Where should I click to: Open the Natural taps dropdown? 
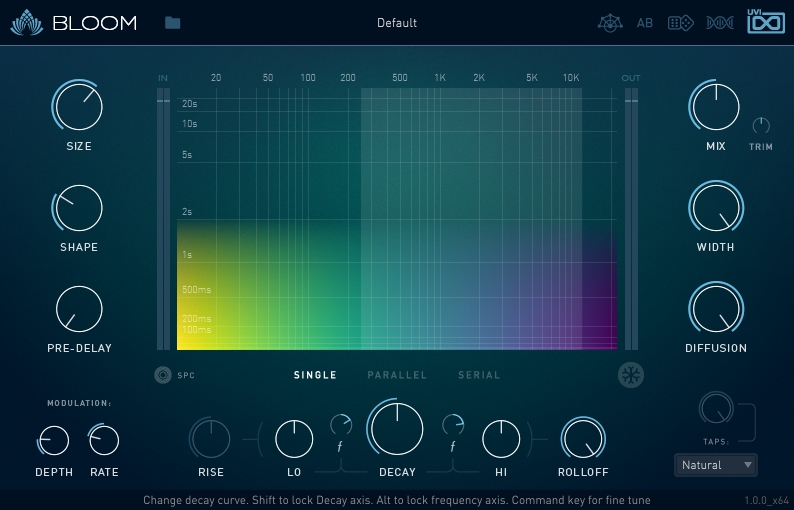716,465
